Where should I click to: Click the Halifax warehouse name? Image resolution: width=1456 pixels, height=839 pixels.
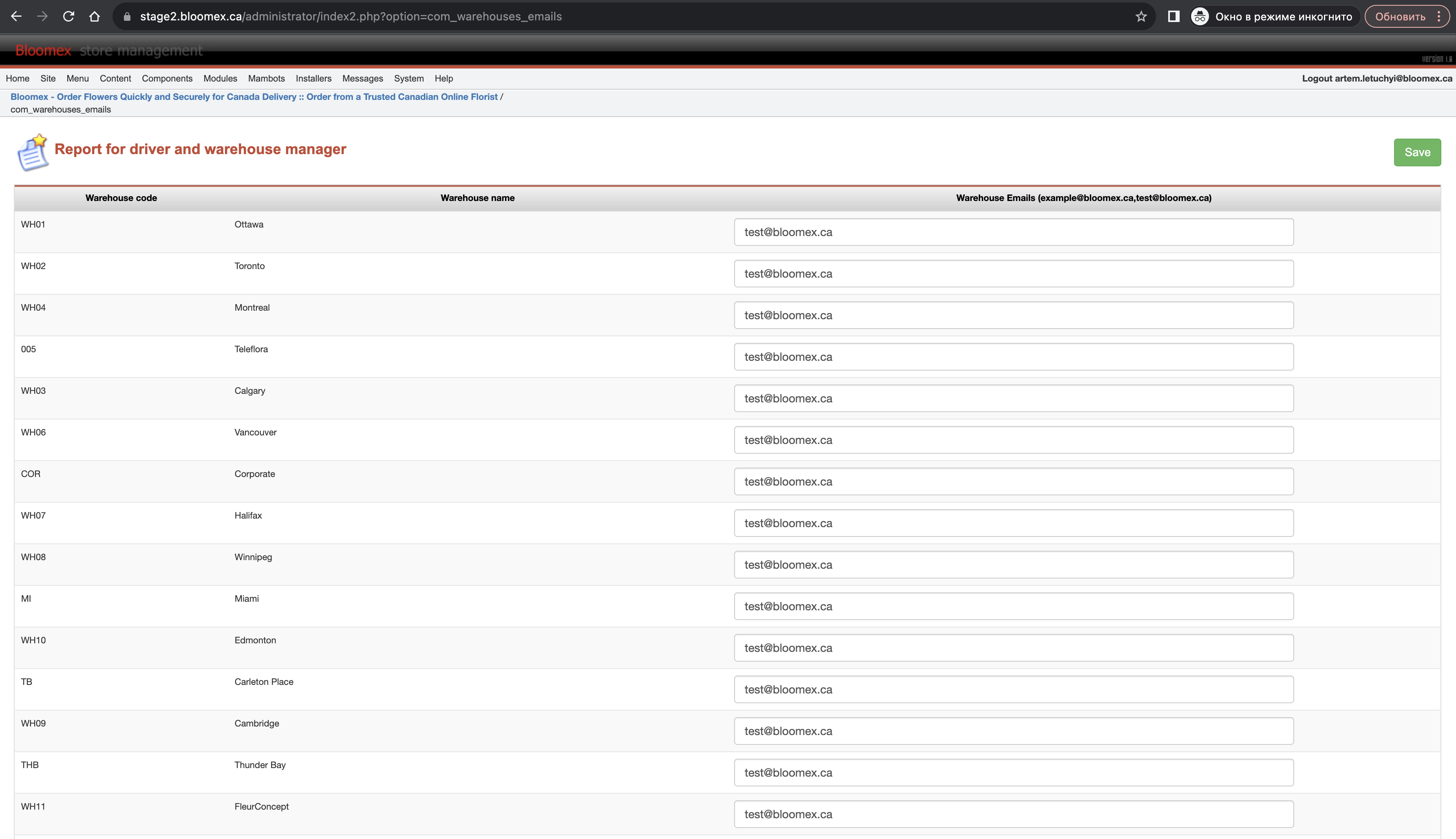click(248, 515)
